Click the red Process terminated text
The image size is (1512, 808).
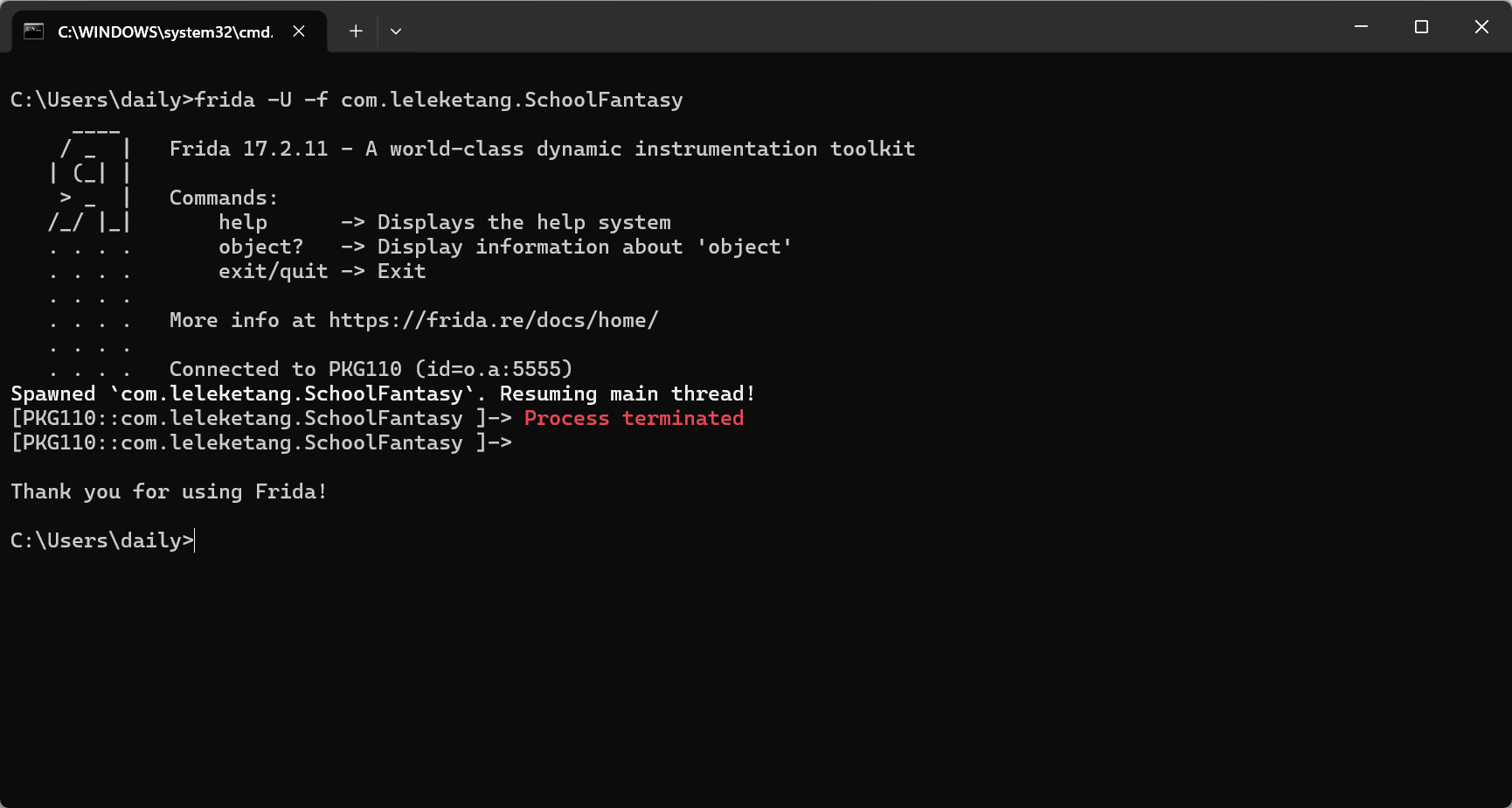pyautogui.click(x=634, y=419)
